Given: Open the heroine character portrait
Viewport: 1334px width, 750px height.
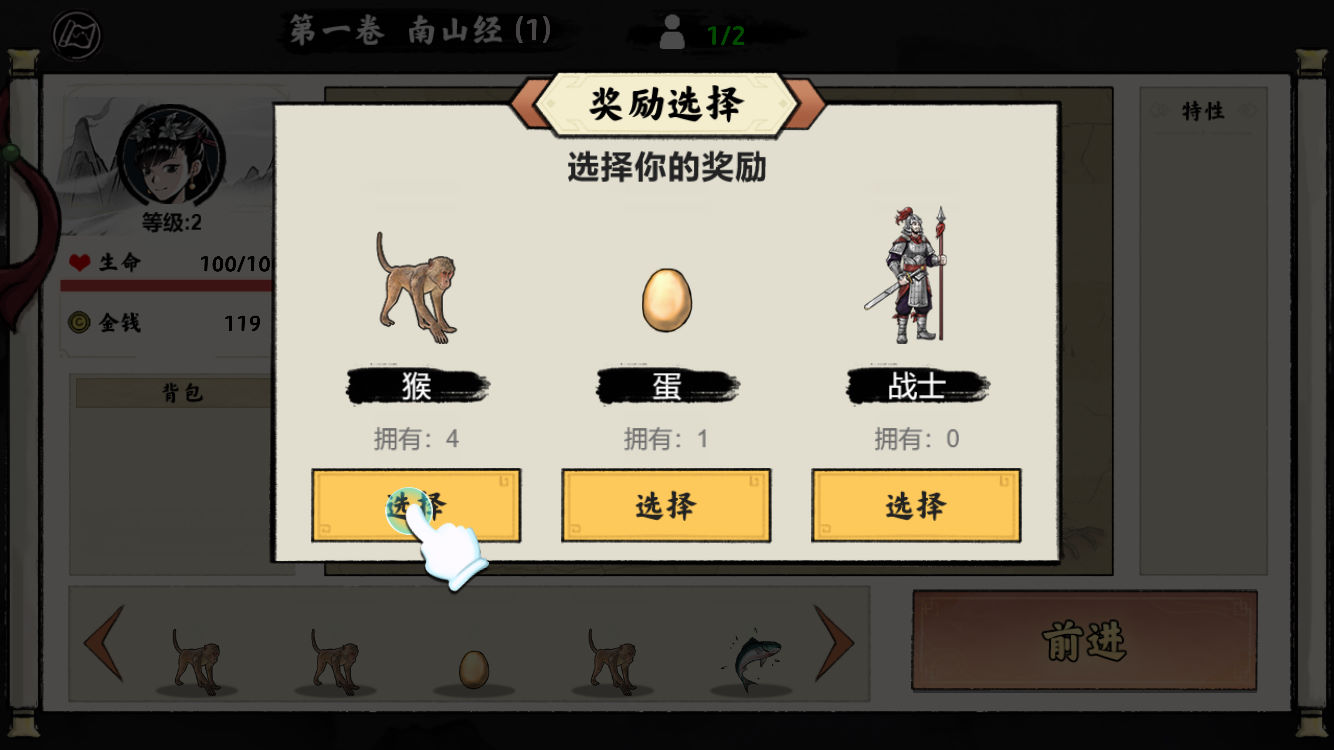Looking at the screenshot, I should point(170,159).
